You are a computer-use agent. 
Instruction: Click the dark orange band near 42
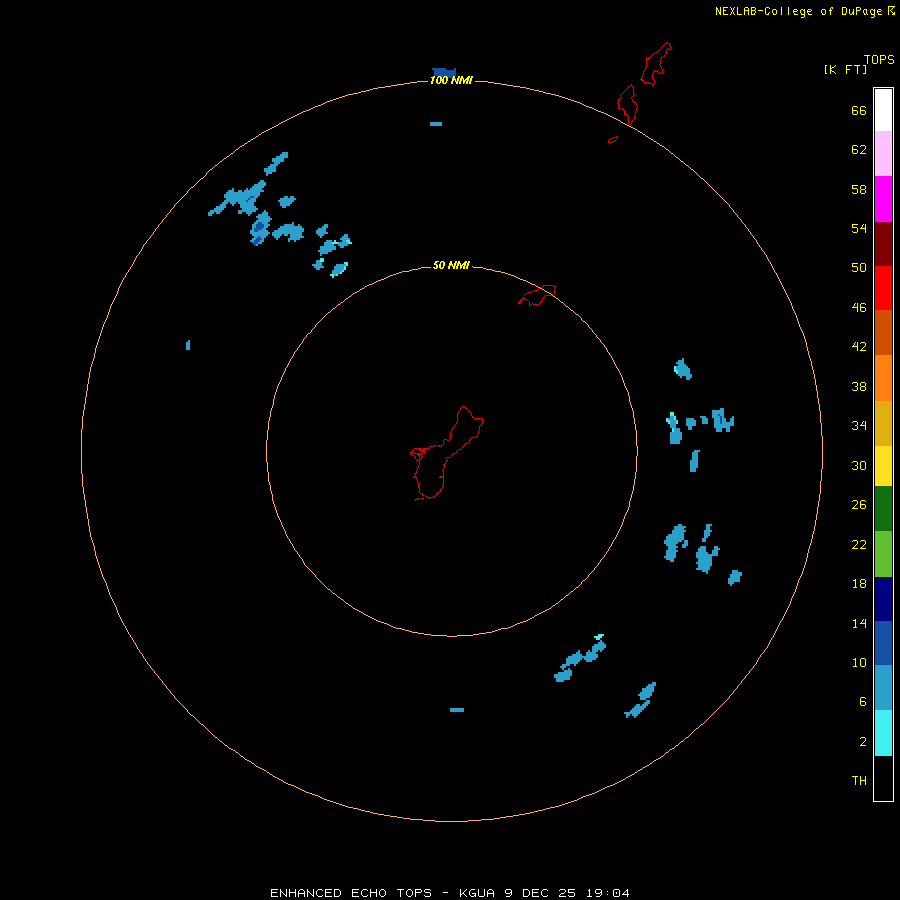click(883, 332)
